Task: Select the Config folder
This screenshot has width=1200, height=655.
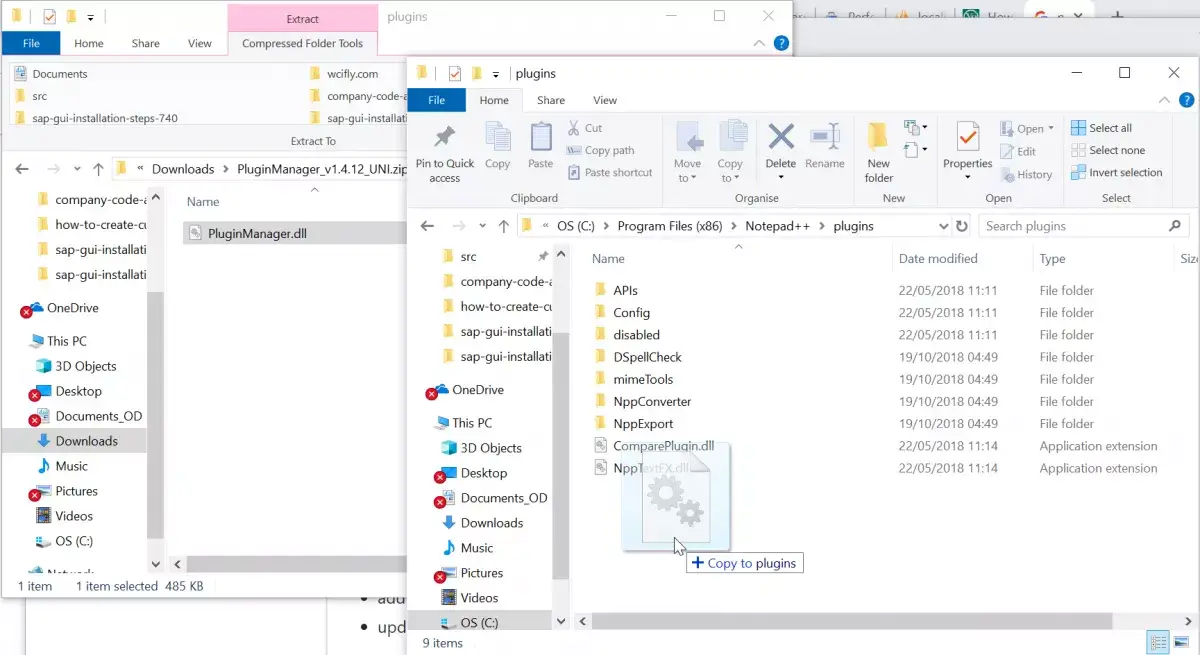Action: 632,312
